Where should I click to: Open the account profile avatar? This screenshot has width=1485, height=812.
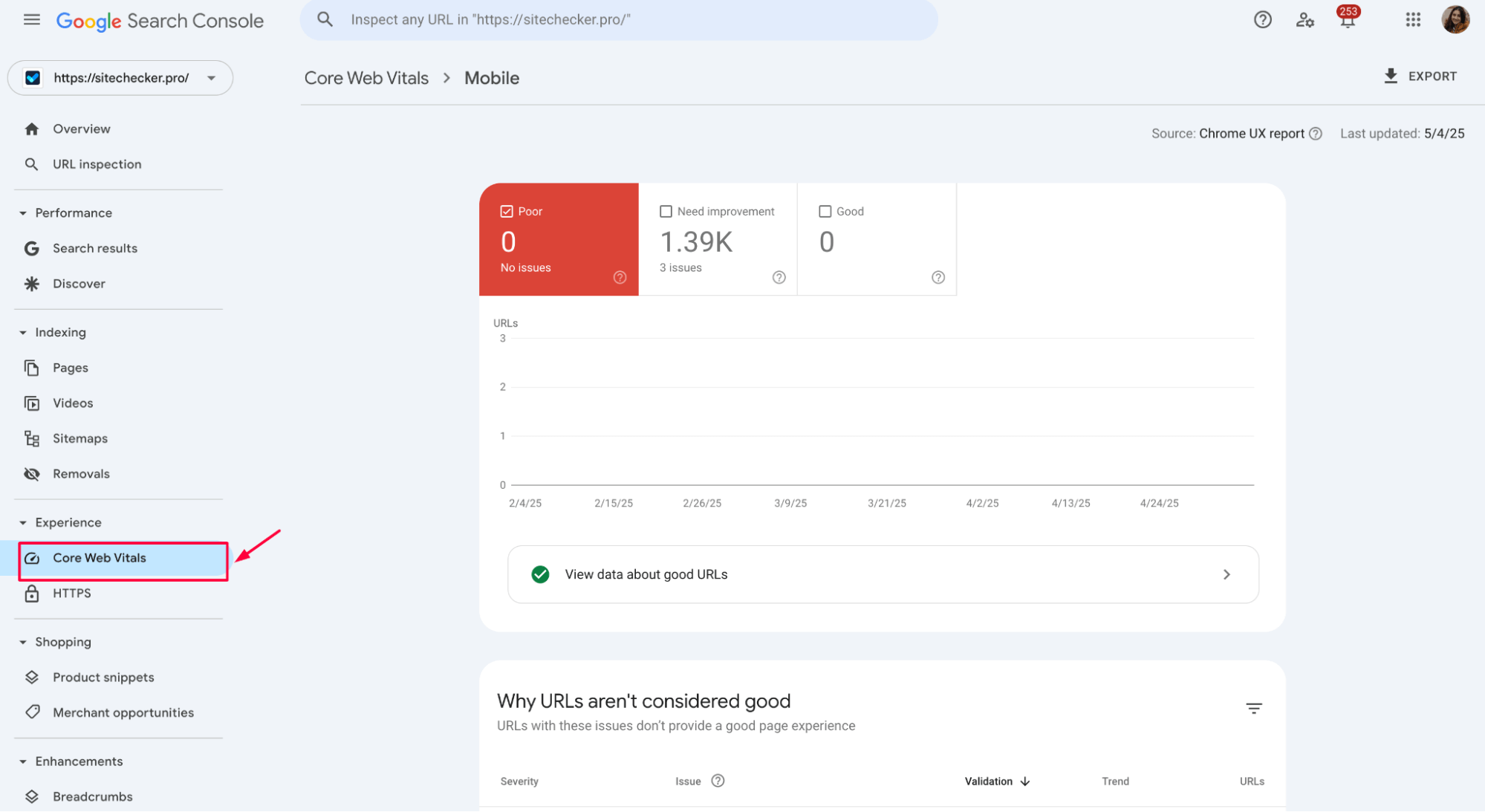point(1455,20)
